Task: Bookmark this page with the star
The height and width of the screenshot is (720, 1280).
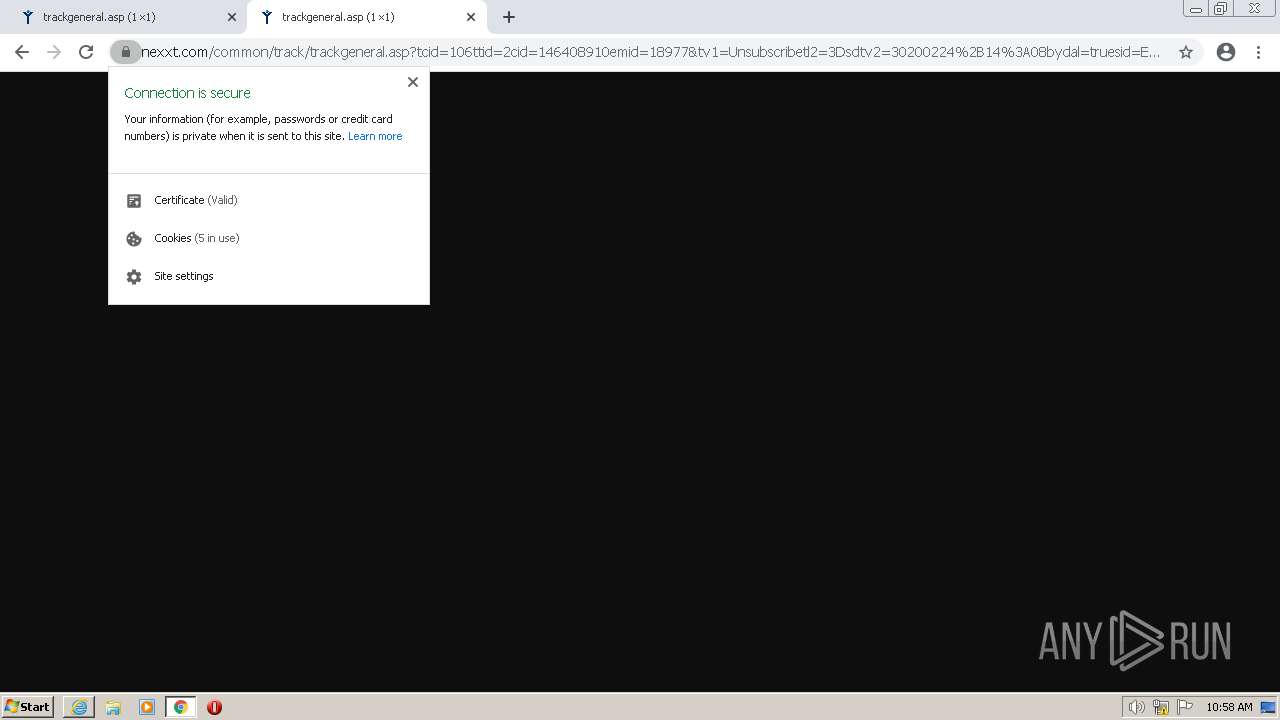Action: tap(1186, 52)
